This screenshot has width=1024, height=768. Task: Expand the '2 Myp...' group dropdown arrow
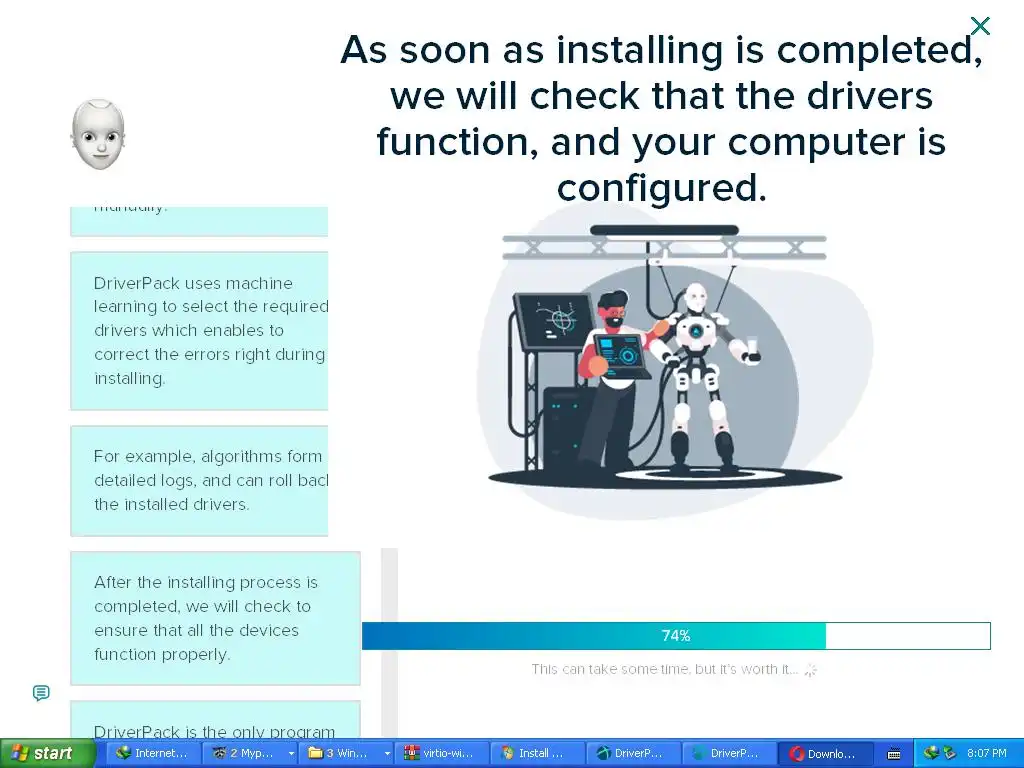[x=291, y=754]
